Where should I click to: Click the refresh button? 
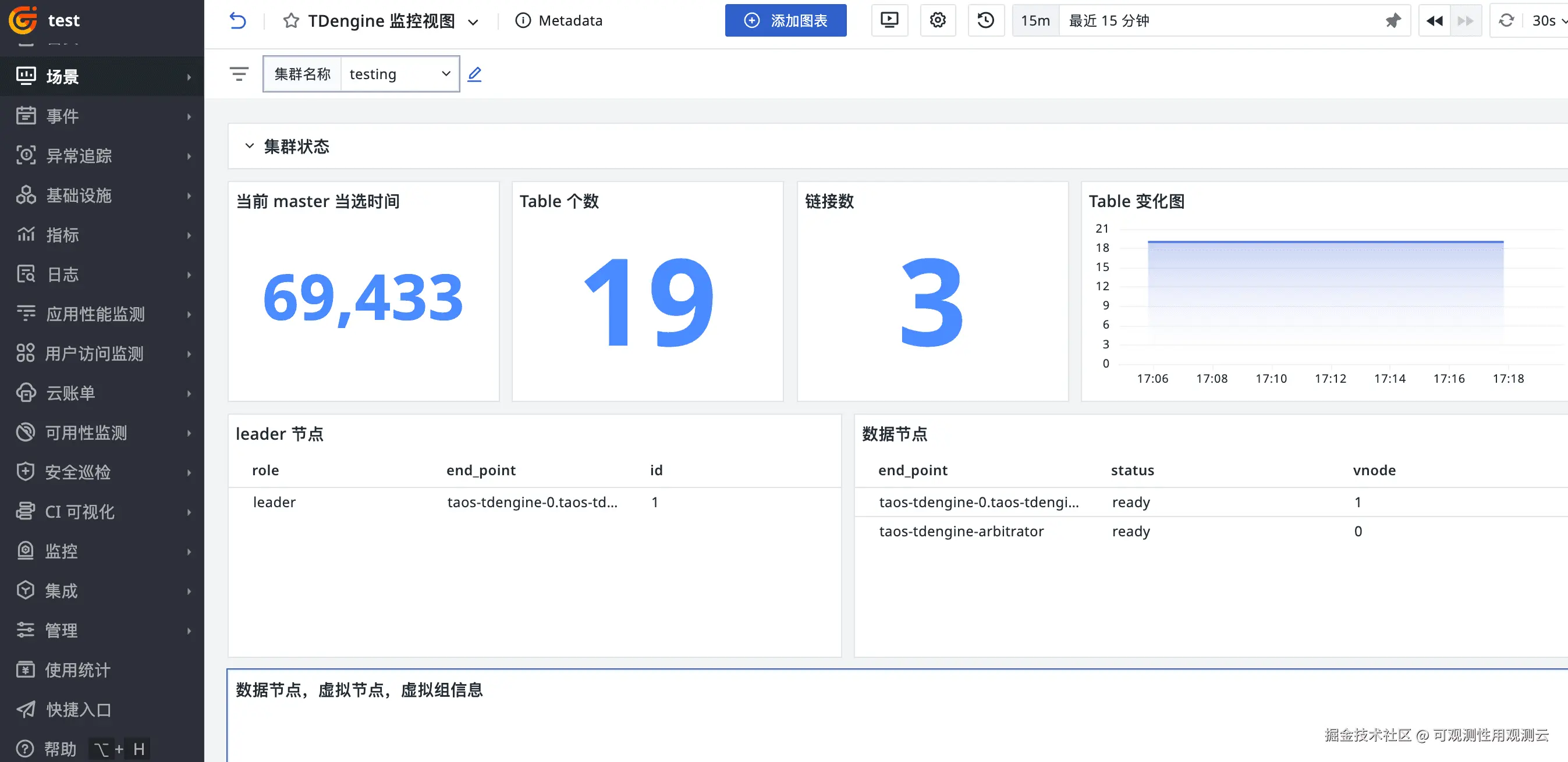[1506, 21]
